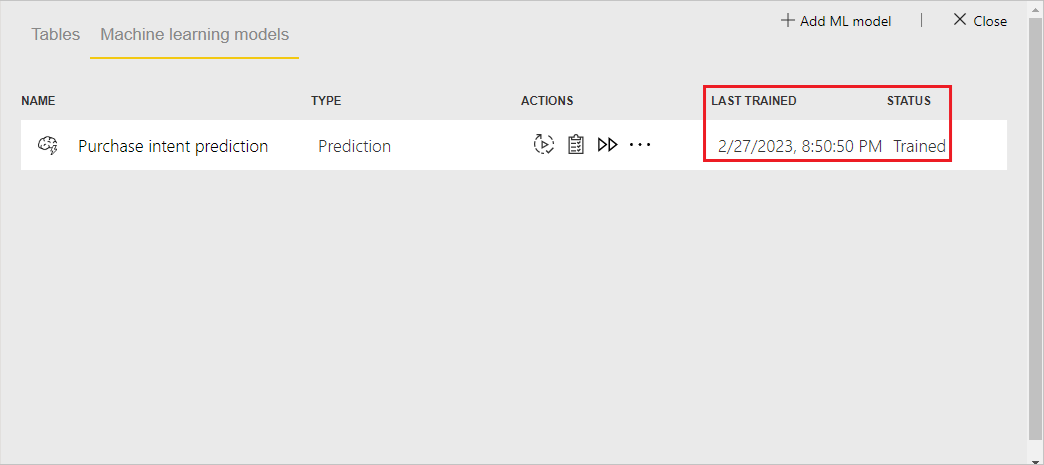Switch to the Tables tab

point(56,35)
